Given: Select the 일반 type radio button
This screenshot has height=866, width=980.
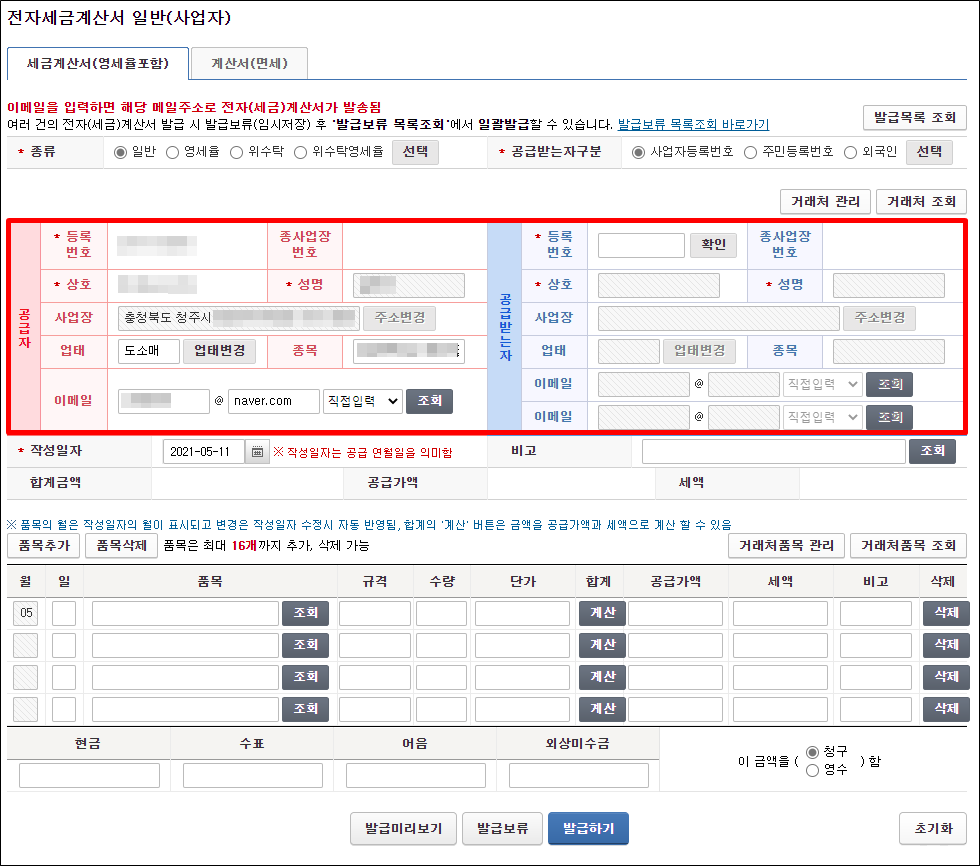Looking at the screenshot, I should tap(121, 152).
